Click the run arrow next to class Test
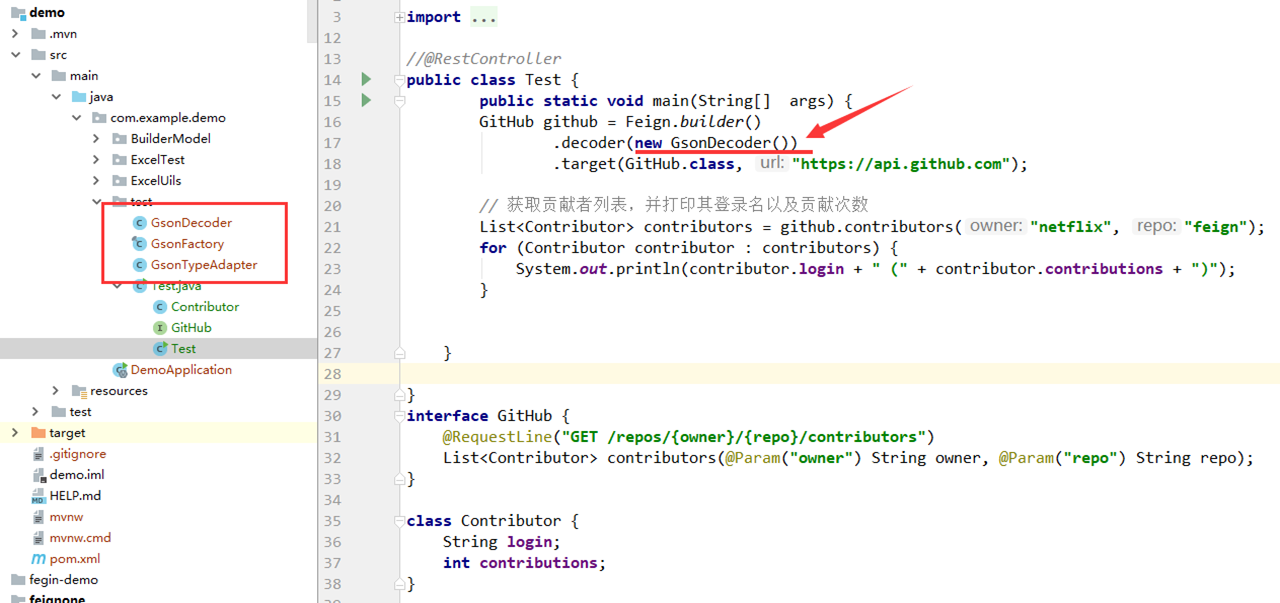Image resolution: width=1280 pixels, height=603 pixels. coord(365,79)
